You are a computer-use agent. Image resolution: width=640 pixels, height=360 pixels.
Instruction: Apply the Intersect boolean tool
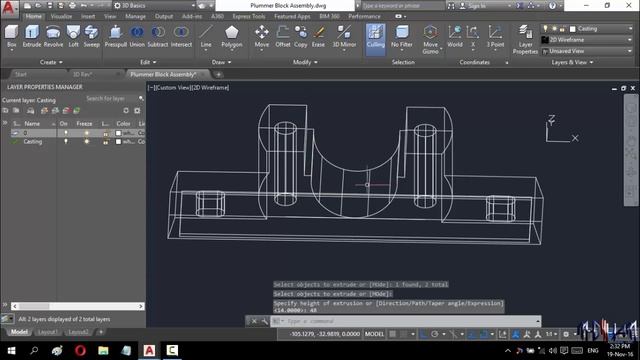181,36
